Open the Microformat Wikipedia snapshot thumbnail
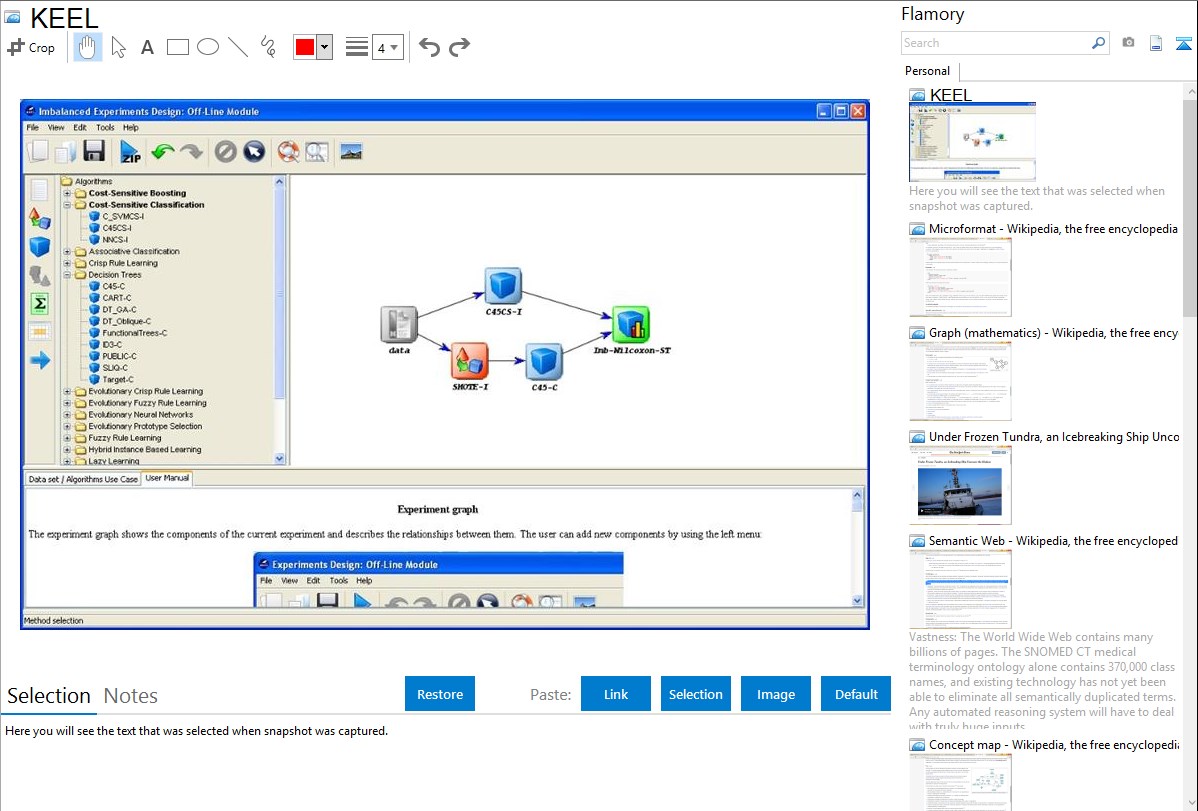The height and width of the screenshot is (811, 1198). [960, 277]
